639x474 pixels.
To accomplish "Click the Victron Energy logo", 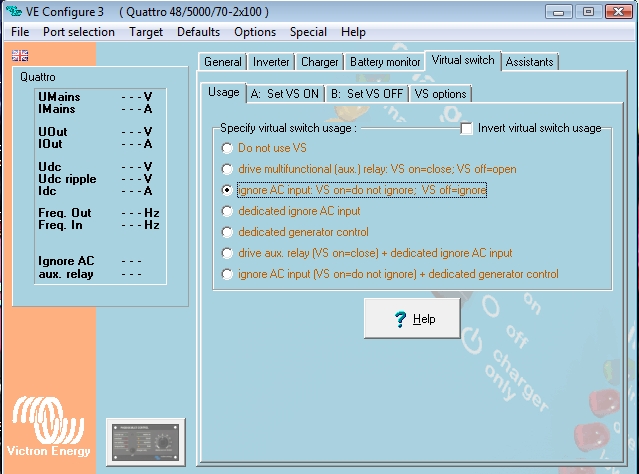I will tap(48, 427).
